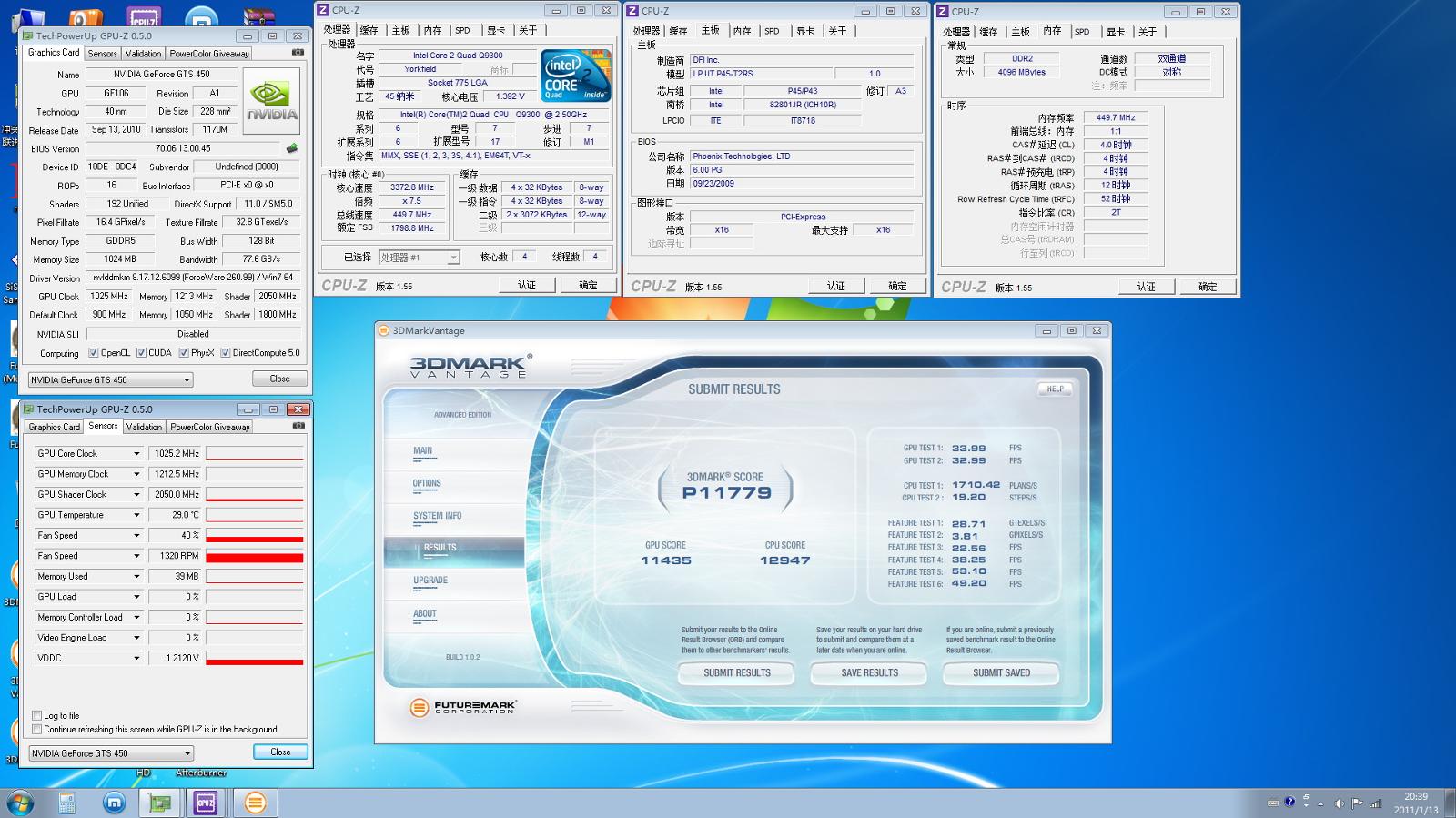Click the title-bar icon of the top GPU-Z window

[x=28, y=35]
